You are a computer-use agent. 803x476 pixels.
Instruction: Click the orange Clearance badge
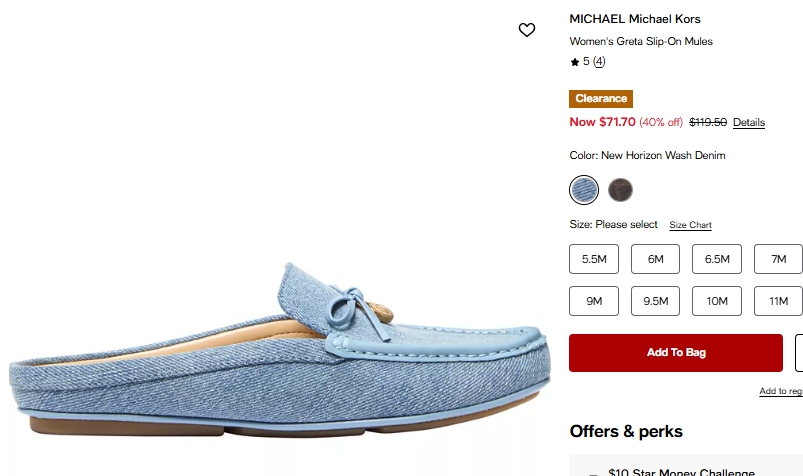point(601,99)
